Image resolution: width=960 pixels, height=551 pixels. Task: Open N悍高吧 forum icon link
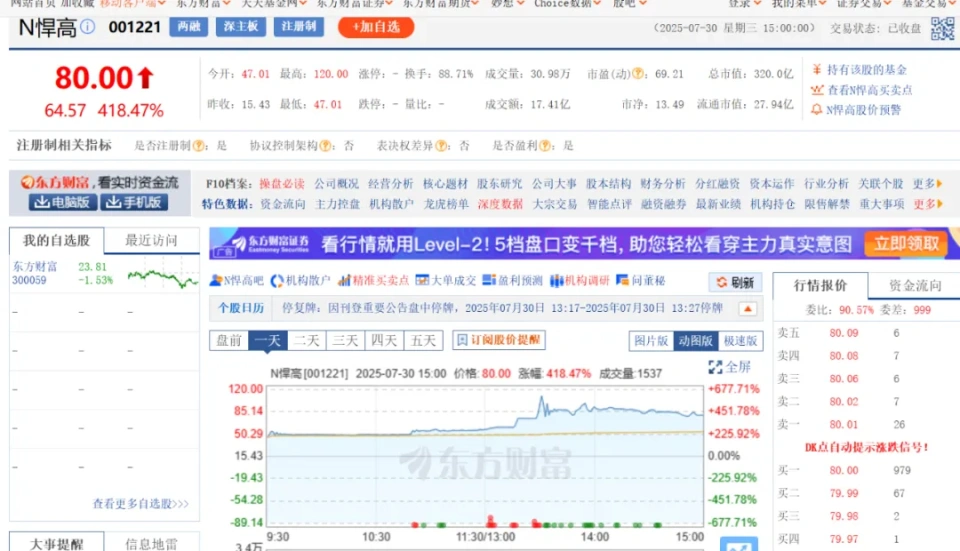pyautogui.click(x=236, y=280)
